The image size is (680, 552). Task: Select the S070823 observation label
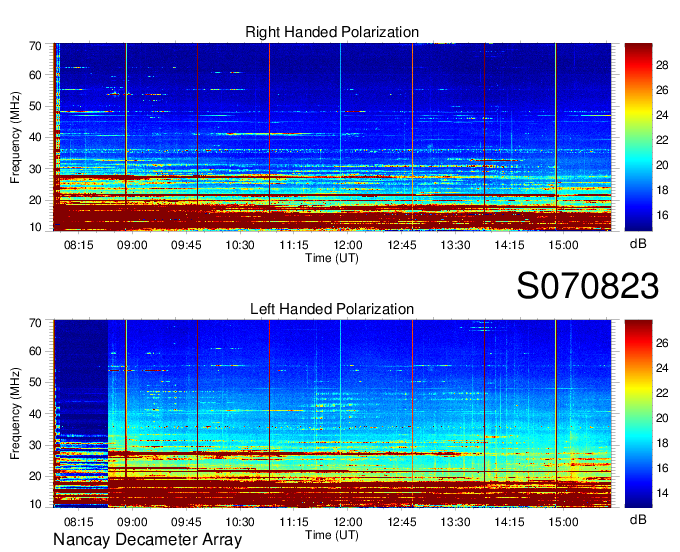pyautogui.click(x=588, y=286)
